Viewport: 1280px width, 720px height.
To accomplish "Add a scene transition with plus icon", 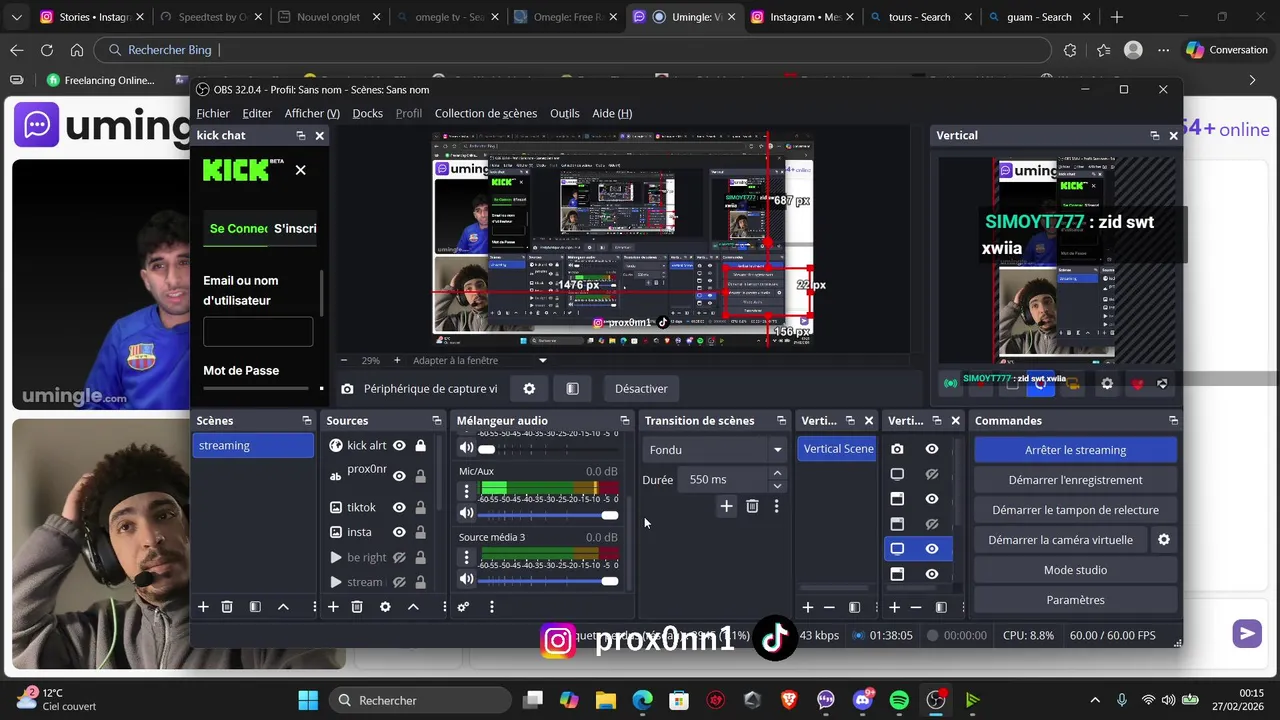I will pyautogui.click(x=726, y=507).
